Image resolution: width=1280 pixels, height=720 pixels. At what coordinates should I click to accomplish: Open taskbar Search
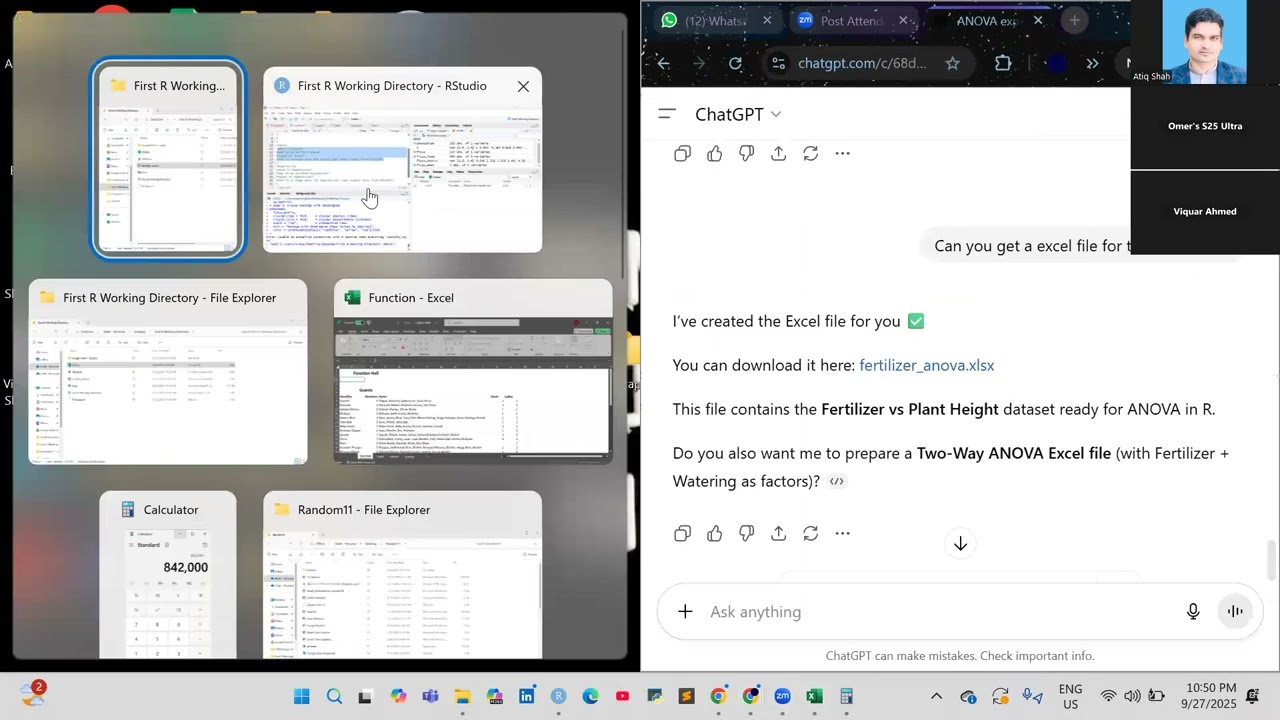(x=334, y=696)
